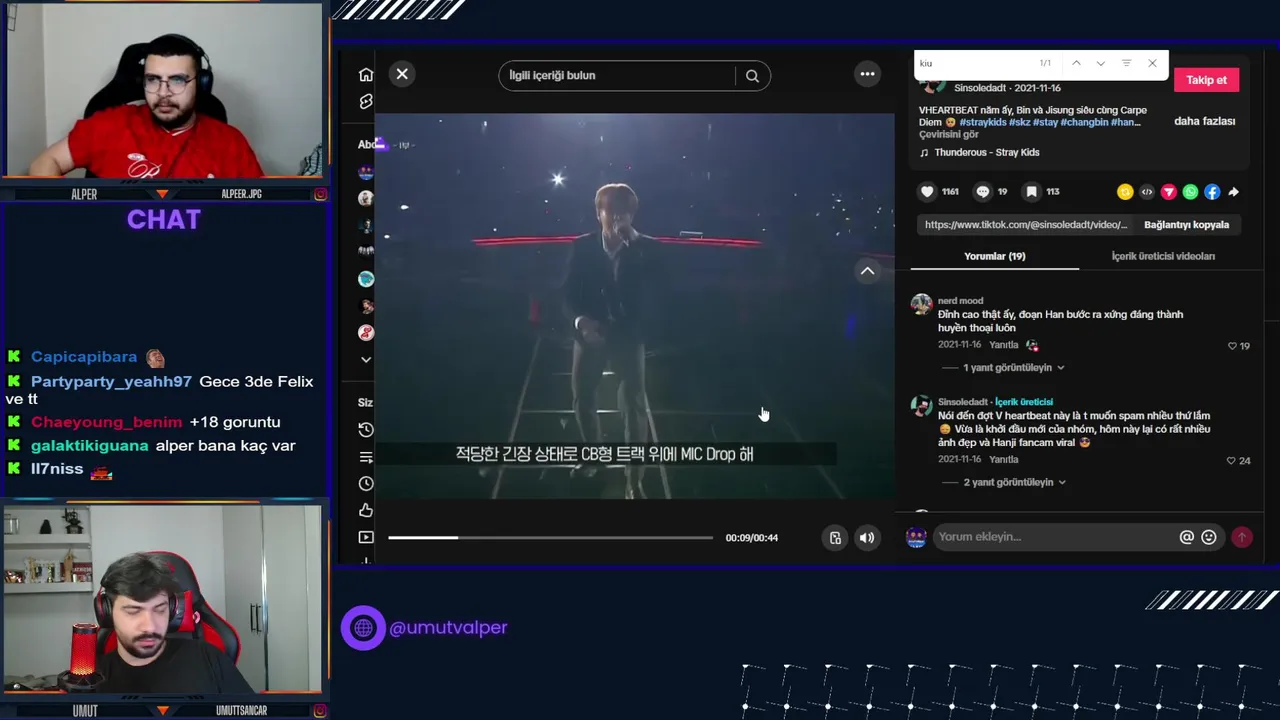Go to previous find result arrow
Screen dimensions: 1280x720
(x=1076, y=63)
